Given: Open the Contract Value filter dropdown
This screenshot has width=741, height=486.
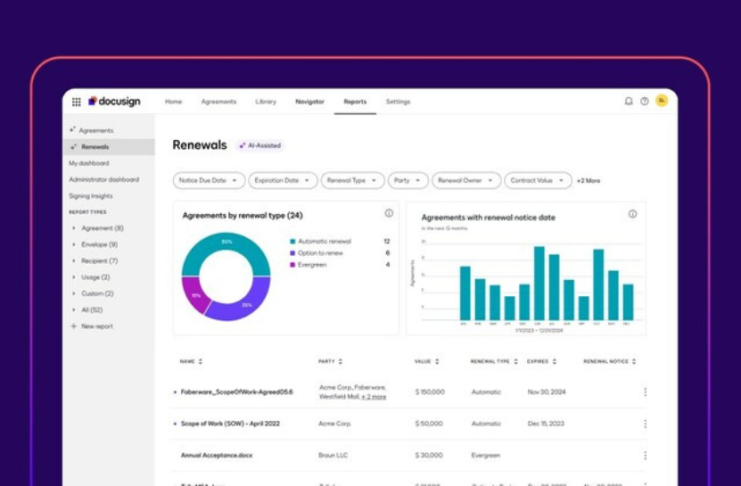Looking at the screenshot, I should click(538, 181).
